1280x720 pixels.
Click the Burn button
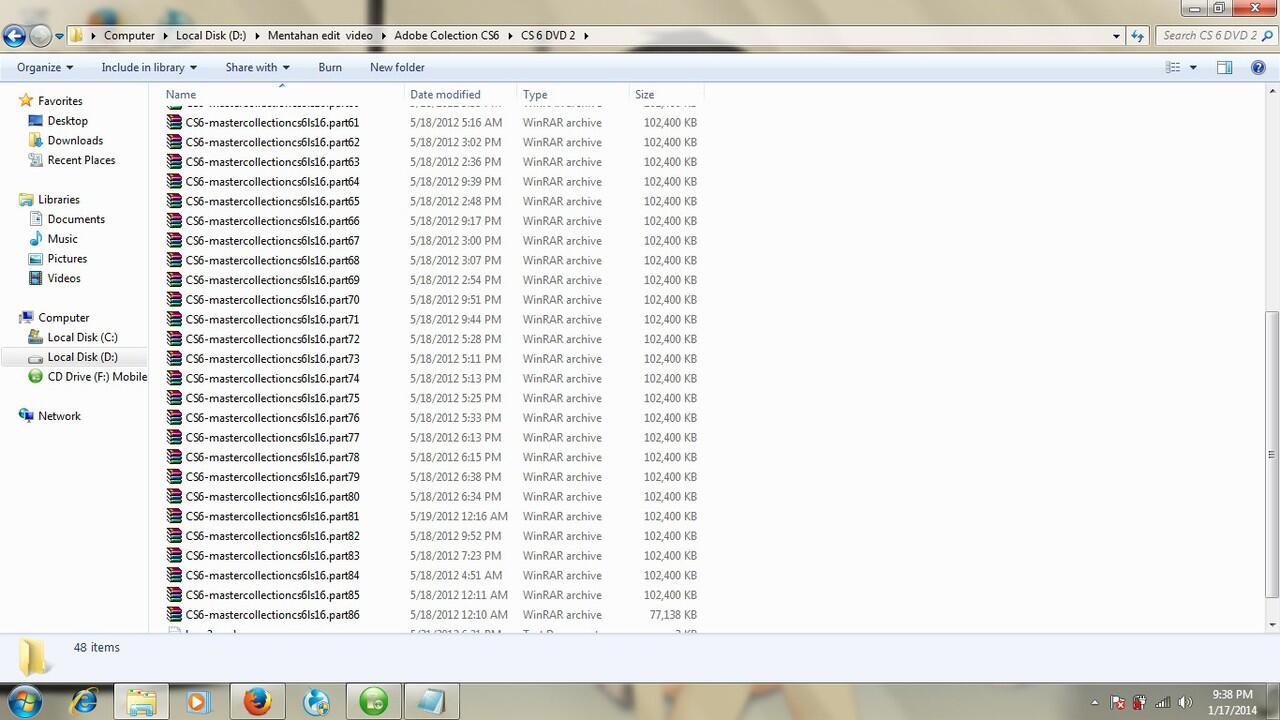pos(330,67)
